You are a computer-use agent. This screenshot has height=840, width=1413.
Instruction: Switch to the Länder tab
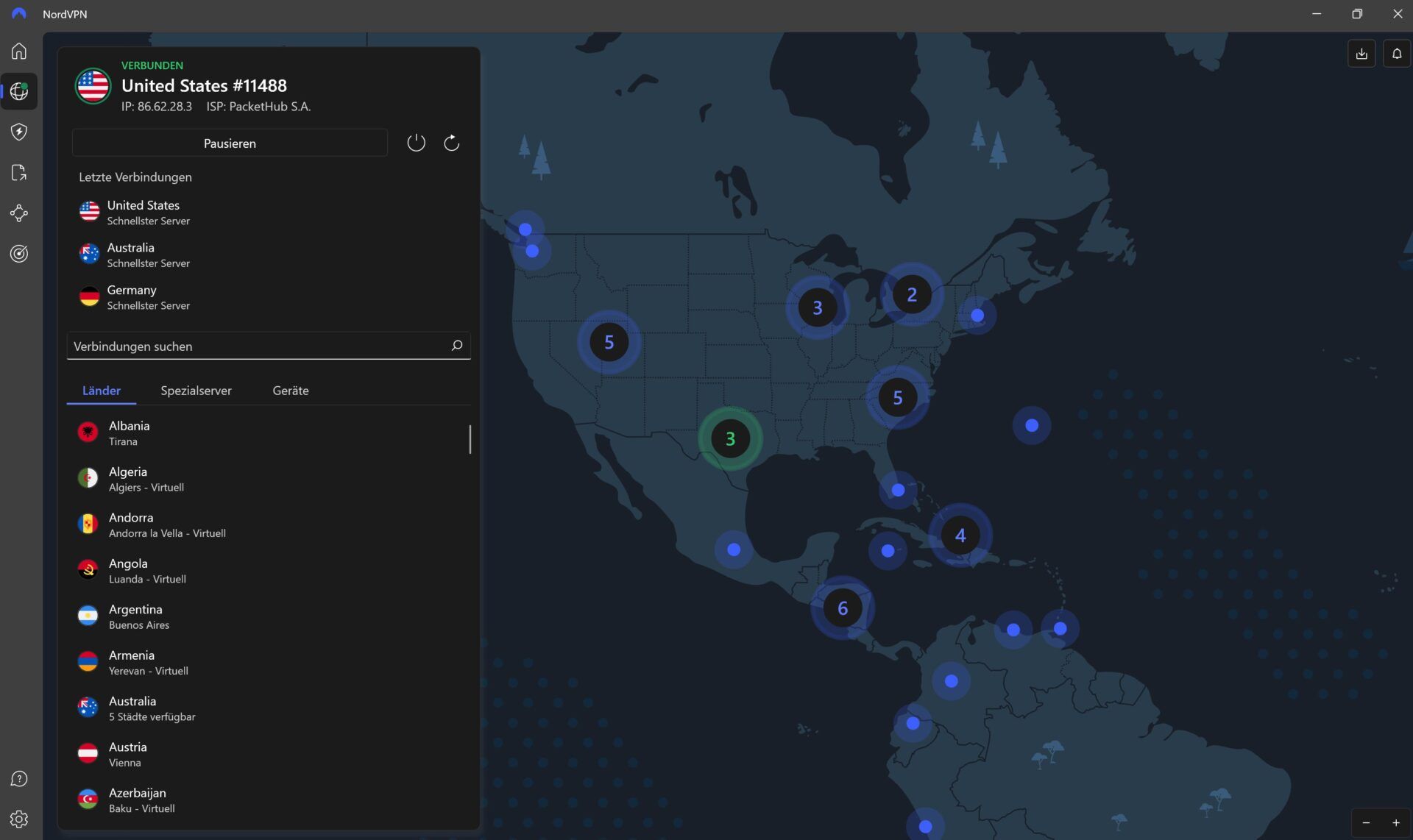pyautogui.click(x=102, y=391)
